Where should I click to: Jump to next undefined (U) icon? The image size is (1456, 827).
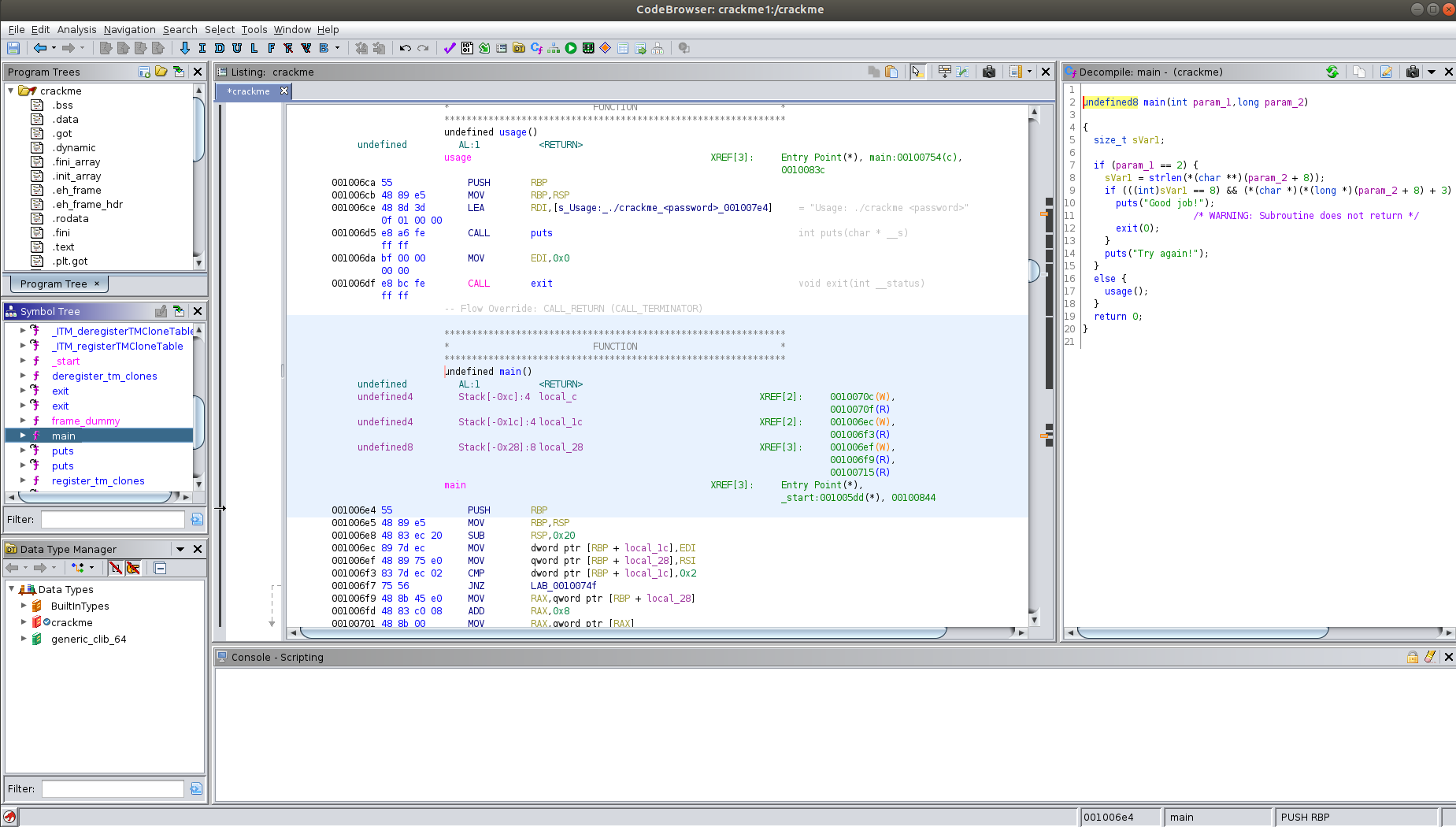[x=237, y=48]
